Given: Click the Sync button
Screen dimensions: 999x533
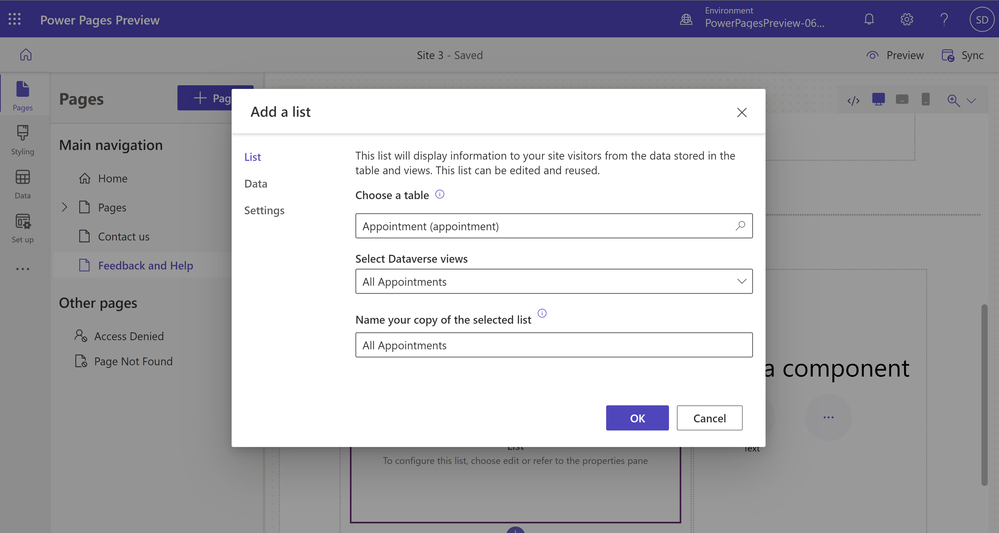Looking at the screenshot, I should tap(963, 55).
